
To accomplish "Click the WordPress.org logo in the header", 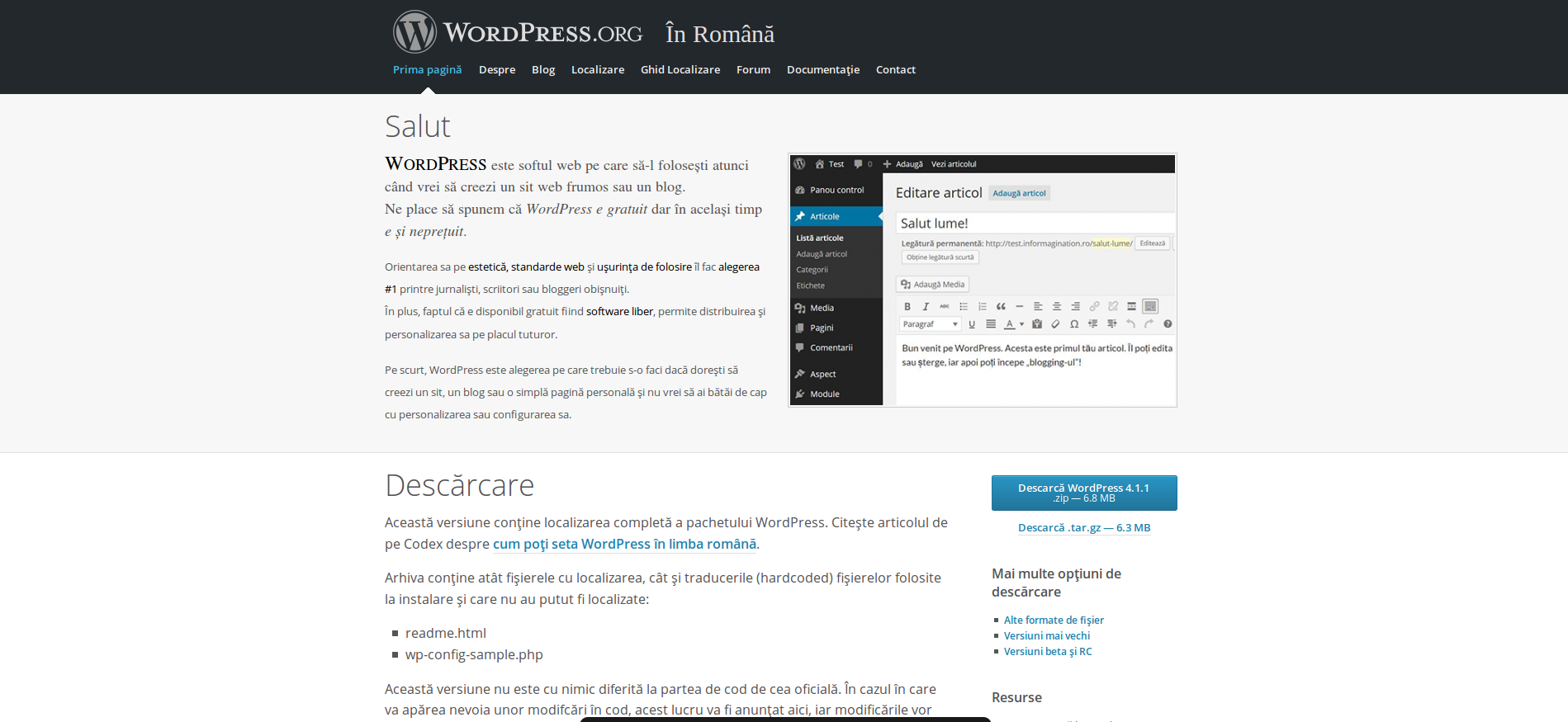I will 518,32.
